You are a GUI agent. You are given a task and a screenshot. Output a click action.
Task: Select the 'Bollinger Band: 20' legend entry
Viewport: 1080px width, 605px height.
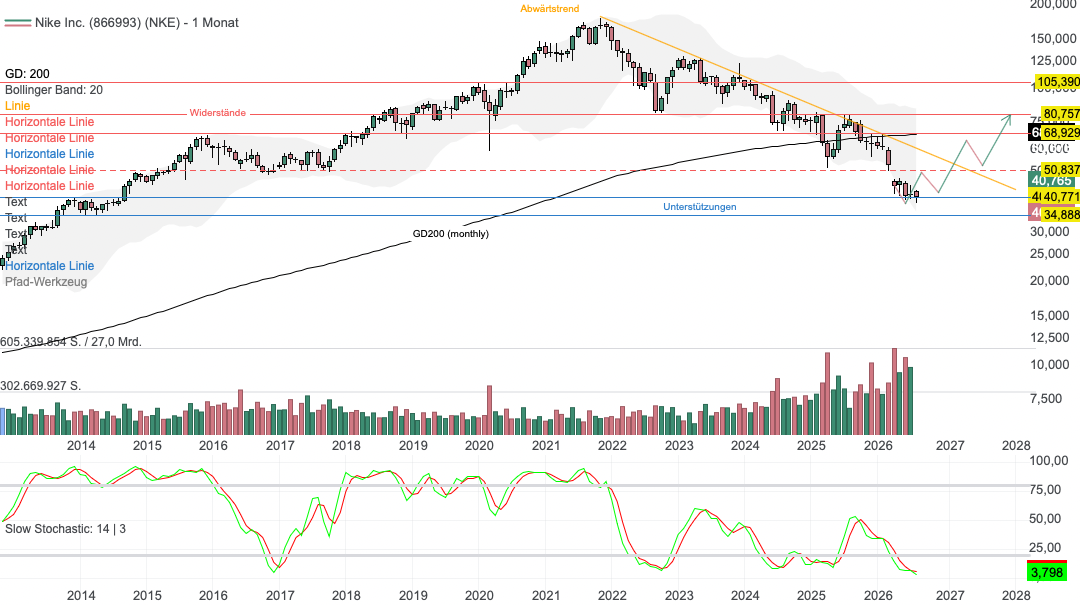tap(54, 90)
